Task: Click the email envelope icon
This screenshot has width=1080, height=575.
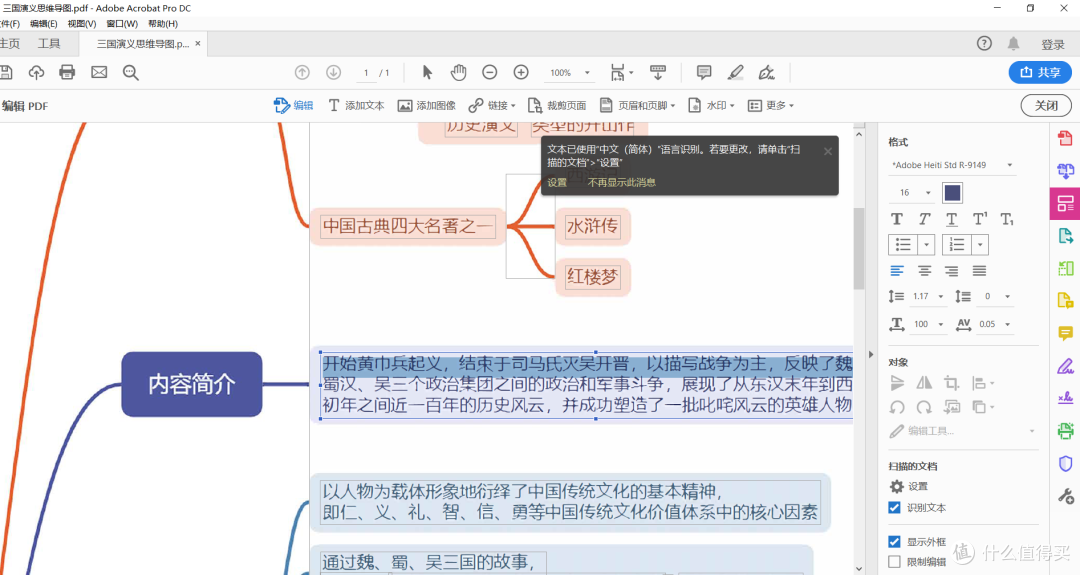Action: tap(99, 72)
